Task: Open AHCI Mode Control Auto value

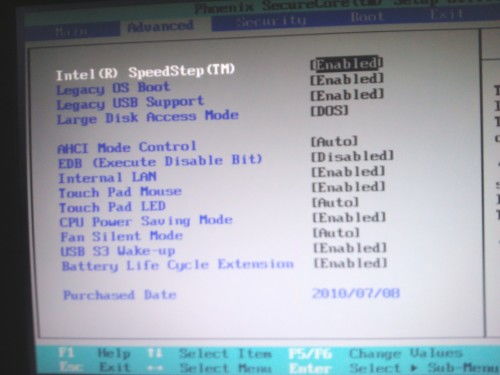Action: coord(334,141)
